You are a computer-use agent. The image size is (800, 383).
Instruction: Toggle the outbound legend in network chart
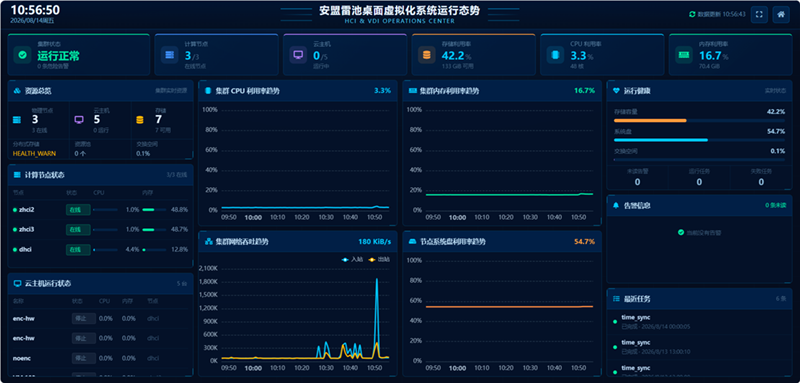[379, 259]
